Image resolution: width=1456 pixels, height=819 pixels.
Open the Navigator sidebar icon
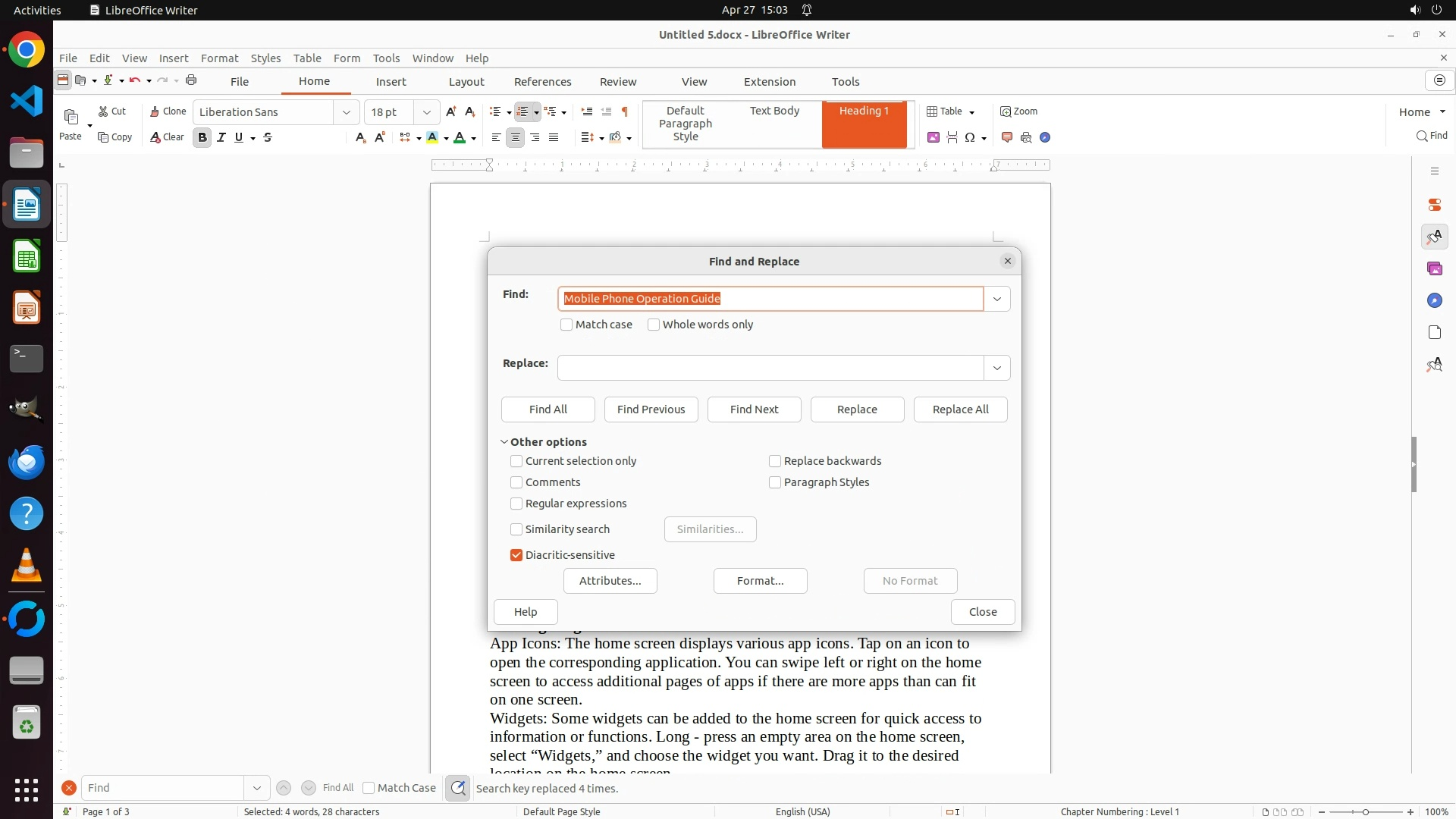(1434, 301)
